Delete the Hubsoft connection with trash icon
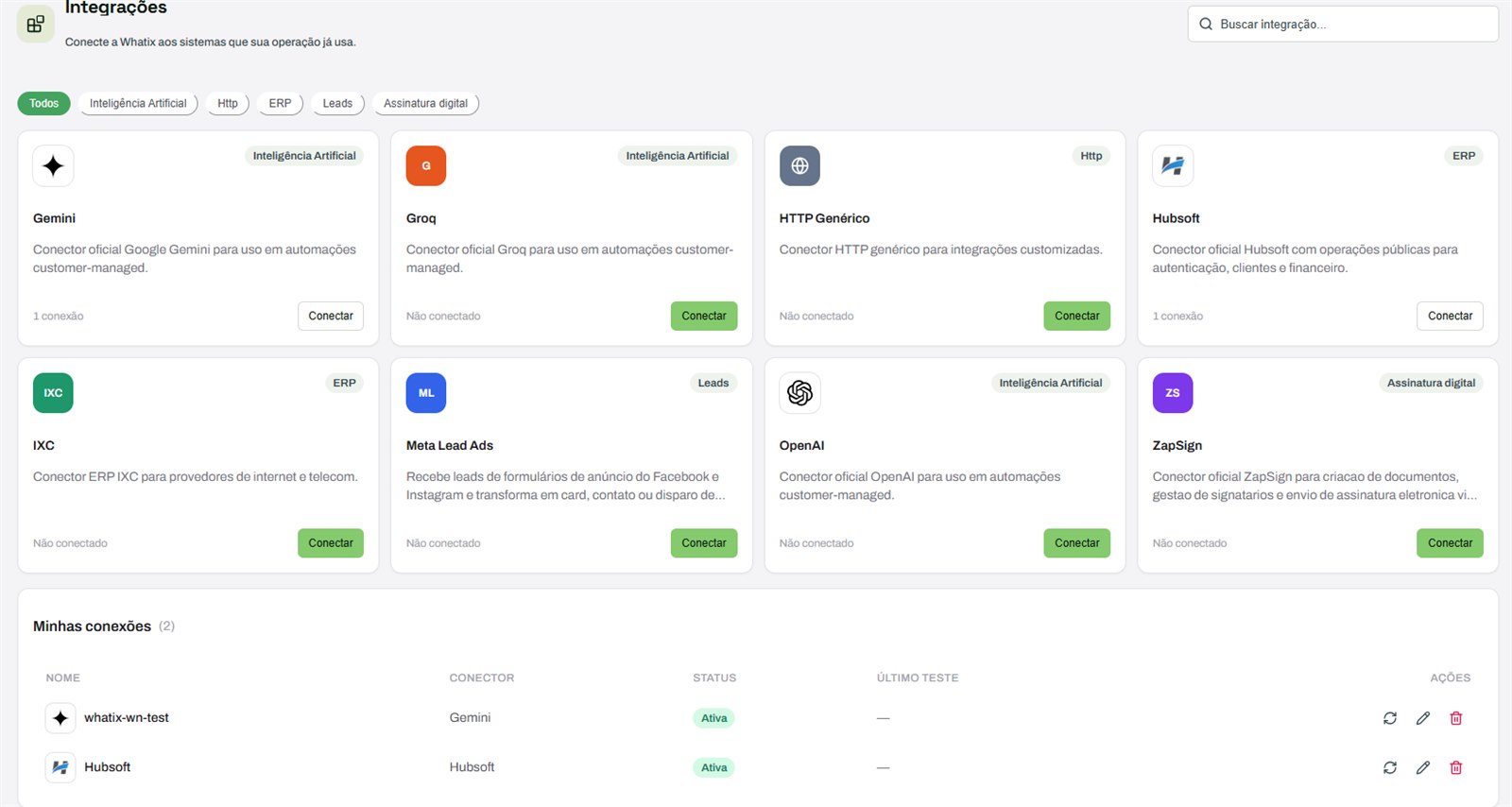1512x807 pixels. pos(1456,767)
